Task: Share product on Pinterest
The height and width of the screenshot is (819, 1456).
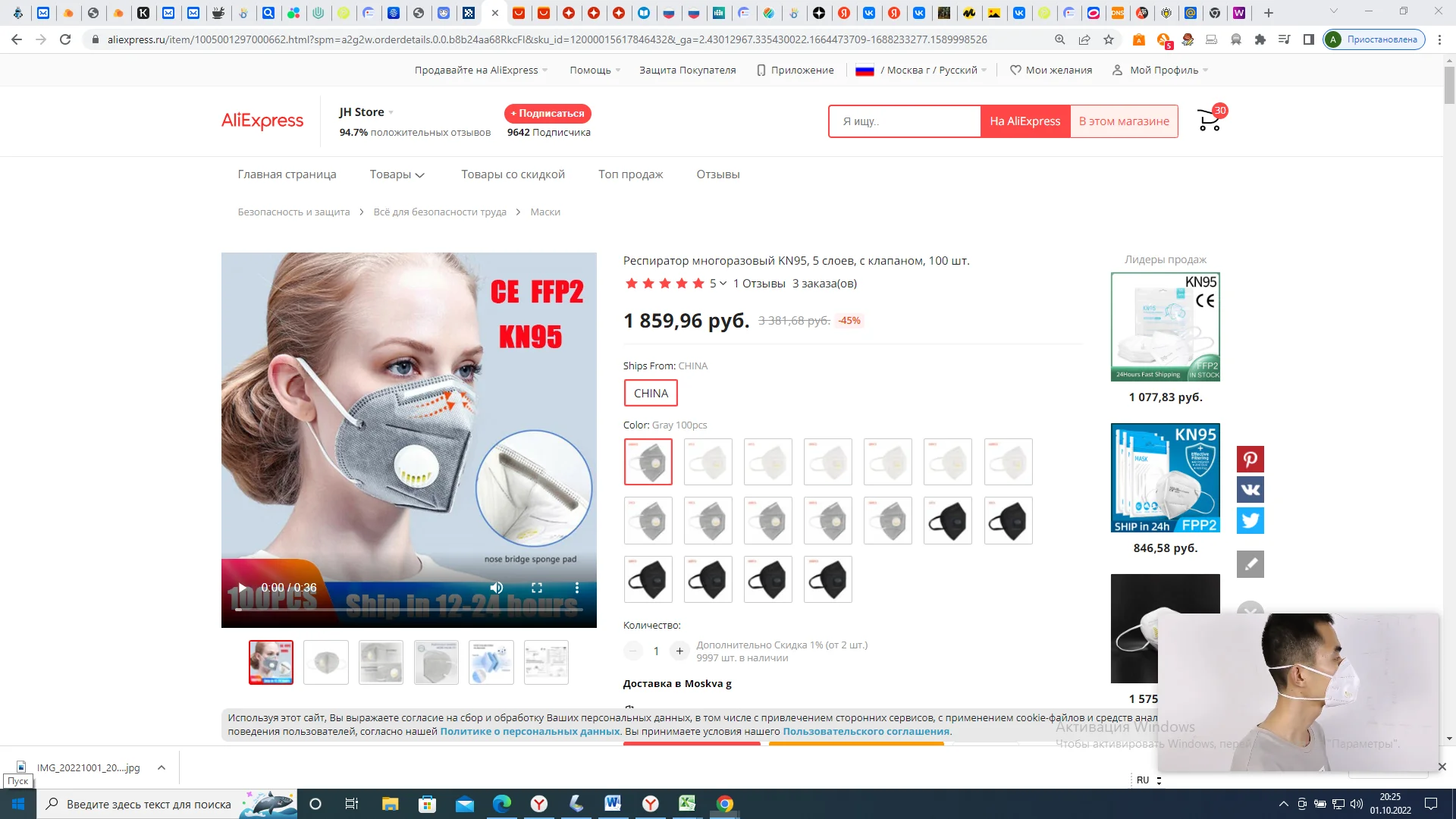Action: click(x=1250, y=460)
